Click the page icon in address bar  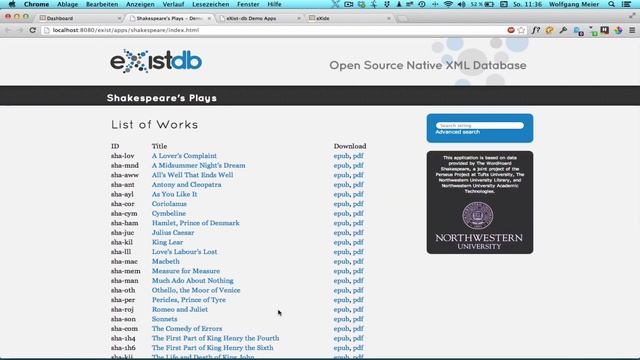[47, 30]
